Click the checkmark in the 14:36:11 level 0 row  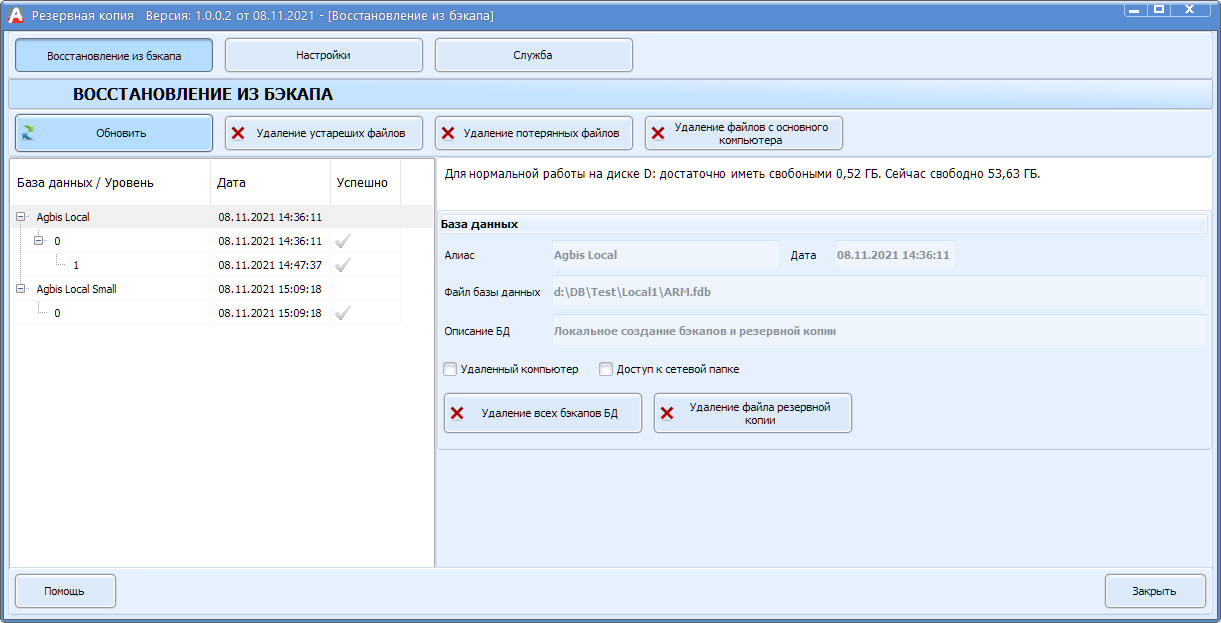coord(343,241)
